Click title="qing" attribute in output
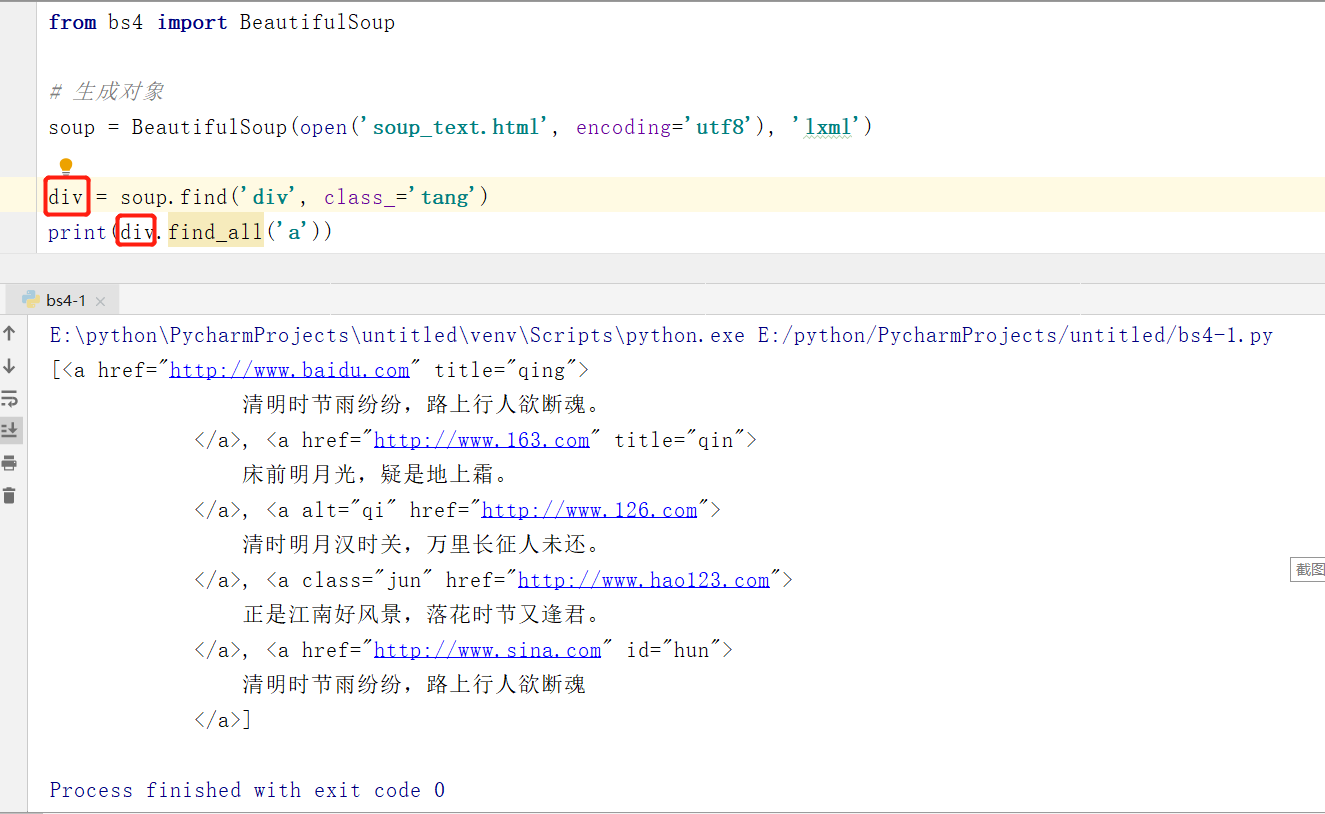The image size is (1325, 814). pyautogui.click(x=506, y=371)
